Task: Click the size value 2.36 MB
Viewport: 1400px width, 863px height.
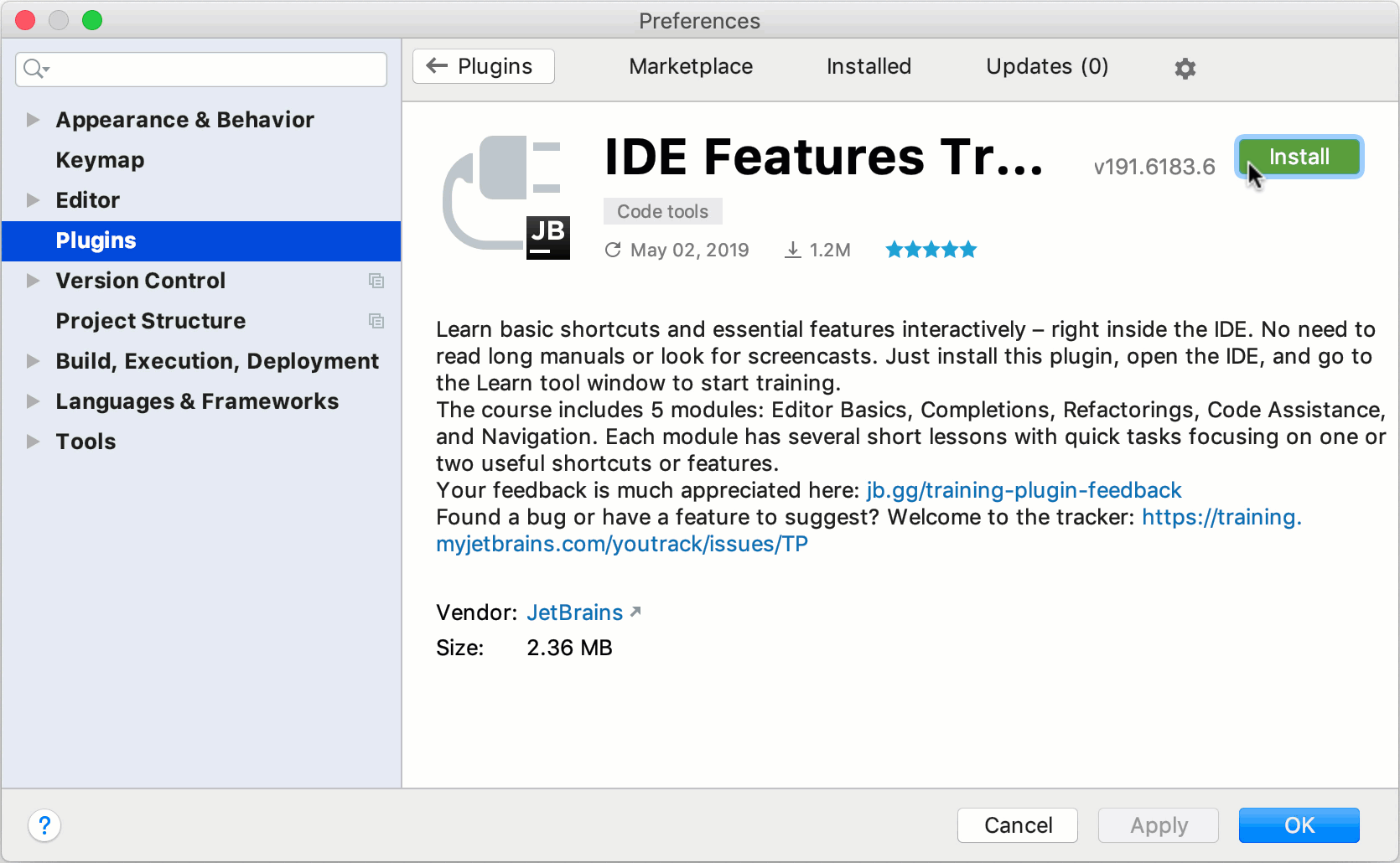Action: tap(569, 648)
